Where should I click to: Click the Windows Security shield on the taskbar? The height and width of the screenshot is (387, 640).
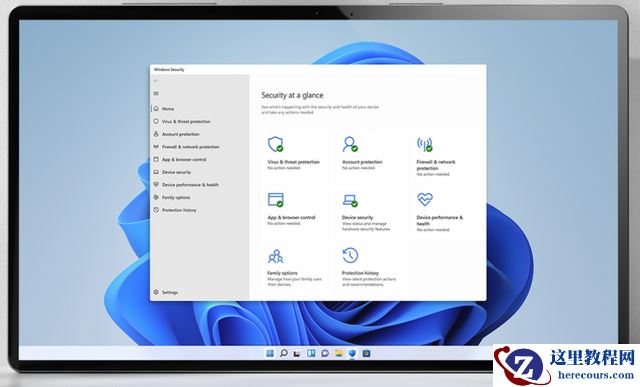click(352, 353)
